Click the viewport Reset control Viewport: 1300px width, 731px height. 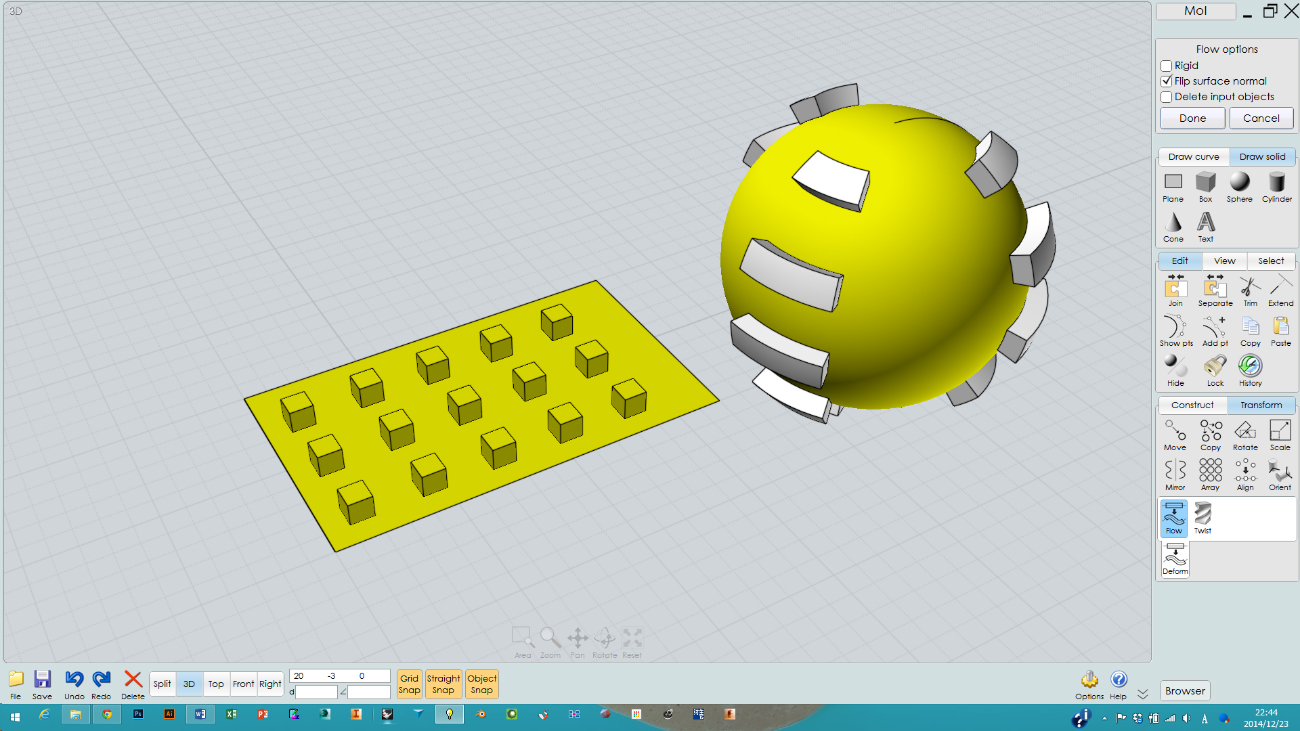point(632,643)
